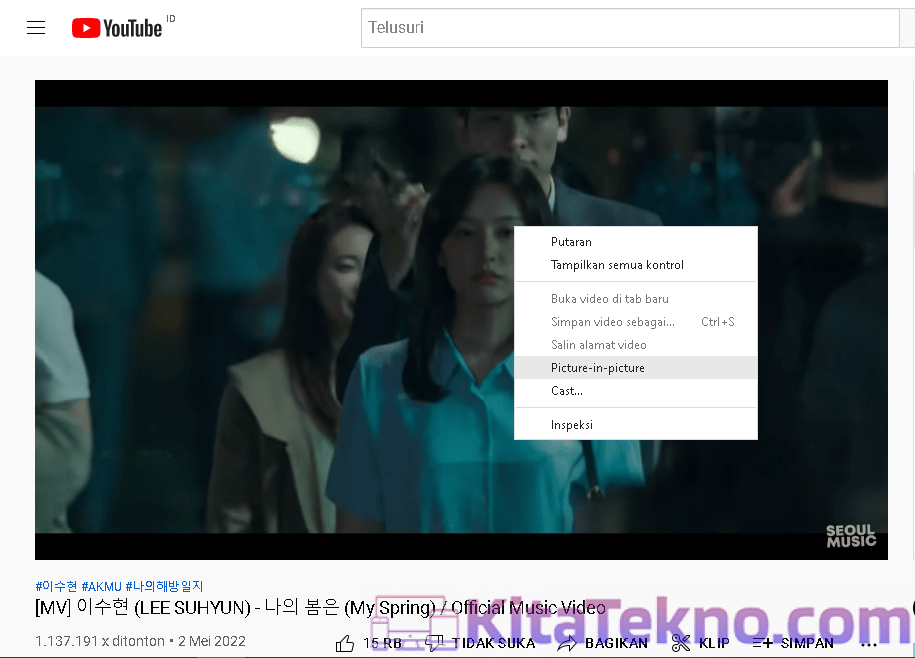Open the #AKMU hashtag link
915x658 pixels.
[x=102, y=586]
